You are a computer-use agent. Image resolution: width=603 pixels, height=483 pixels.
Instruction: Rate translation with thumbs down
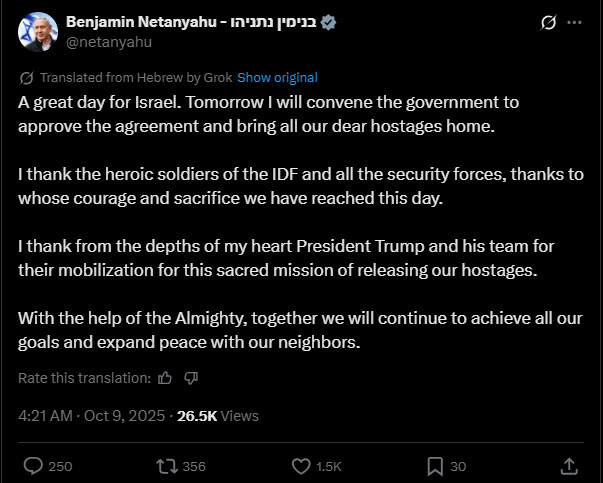(x=192, y=378)
